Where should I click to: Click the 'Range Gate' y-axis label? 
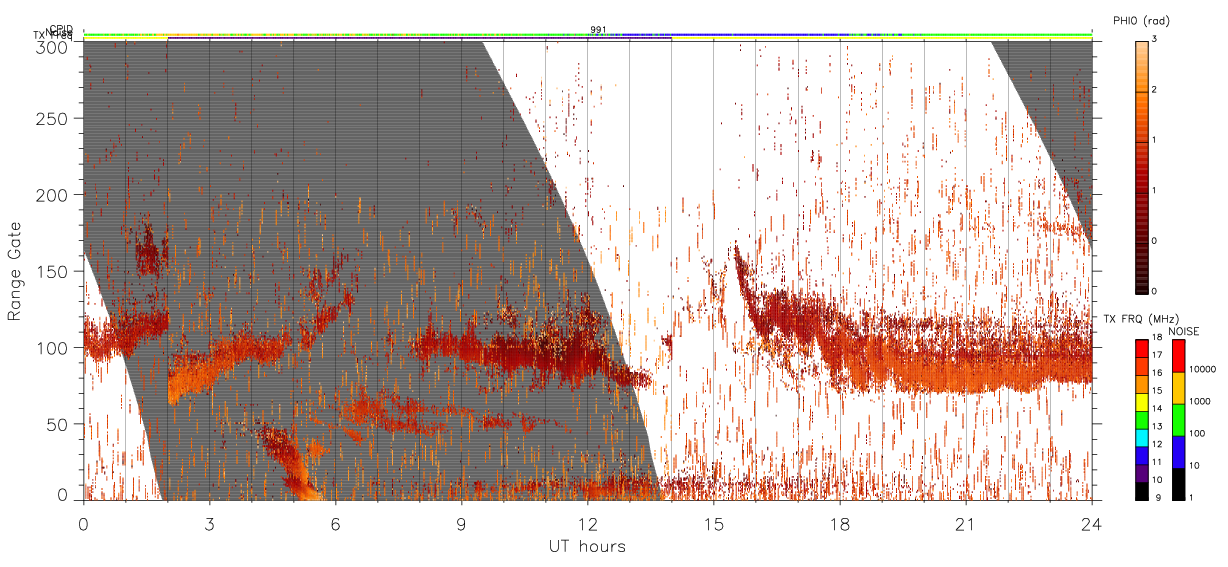[15, 271]
